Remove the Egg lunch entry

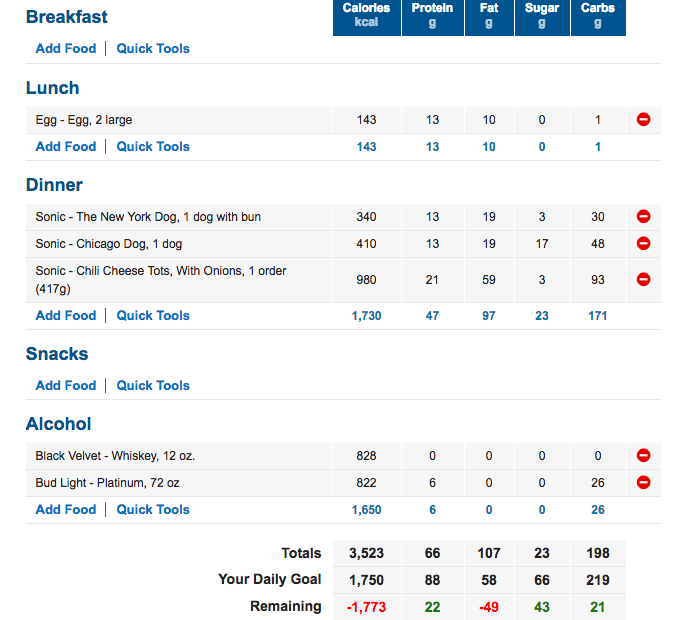point(643,120)
